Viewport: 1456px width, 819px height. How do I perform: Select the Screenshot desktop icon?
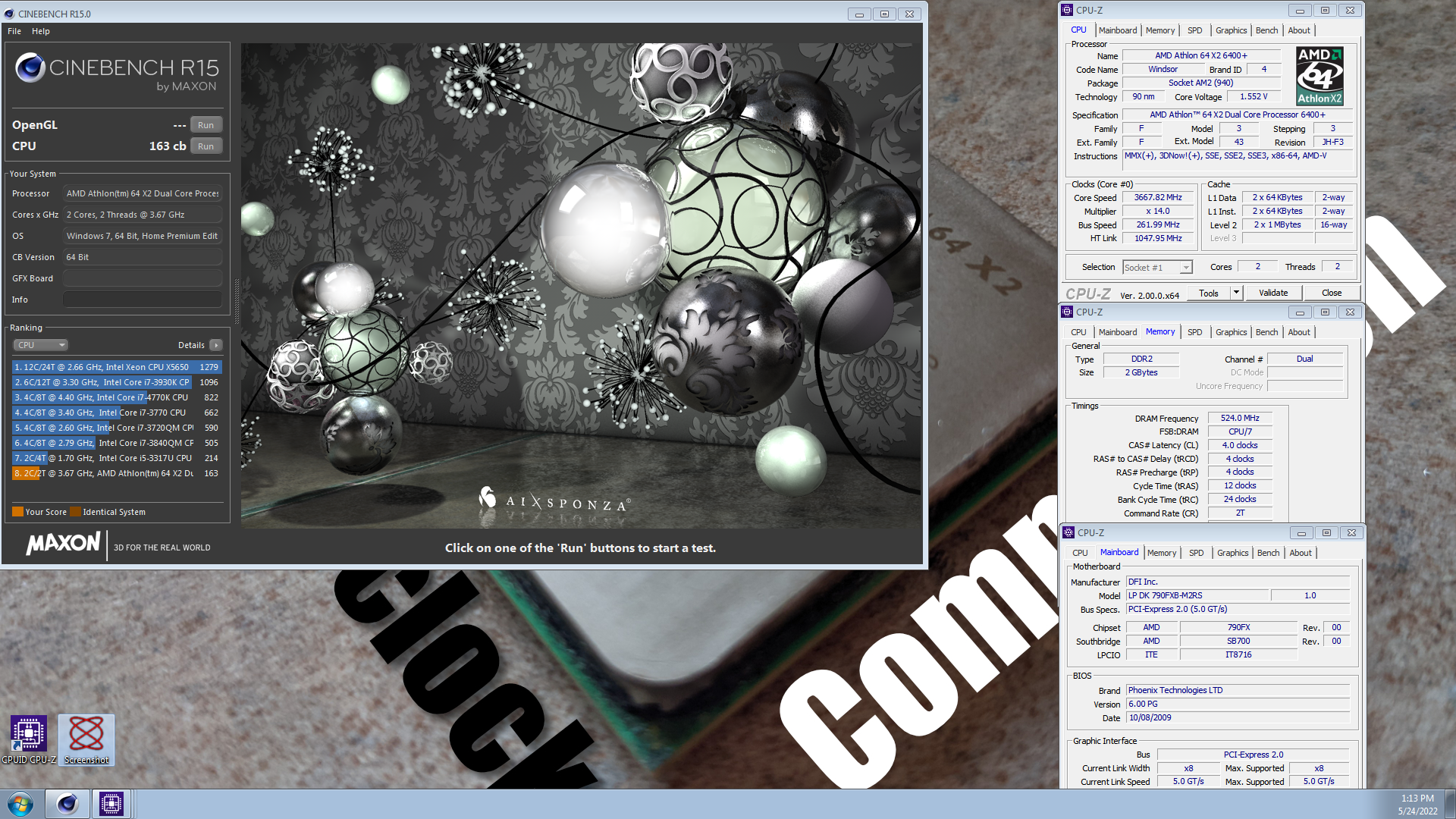point(86,739)
